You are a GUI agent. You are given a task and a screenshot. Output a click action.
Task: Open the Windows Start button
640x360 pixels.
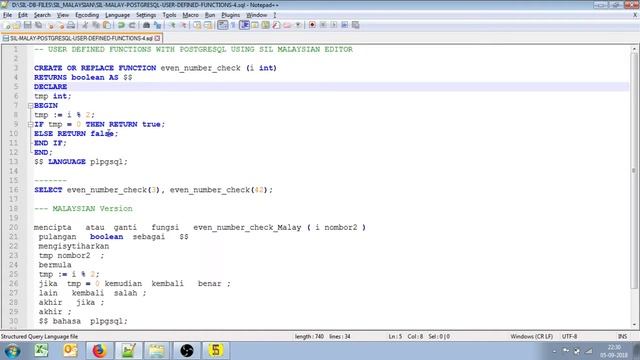pos(12,351)
